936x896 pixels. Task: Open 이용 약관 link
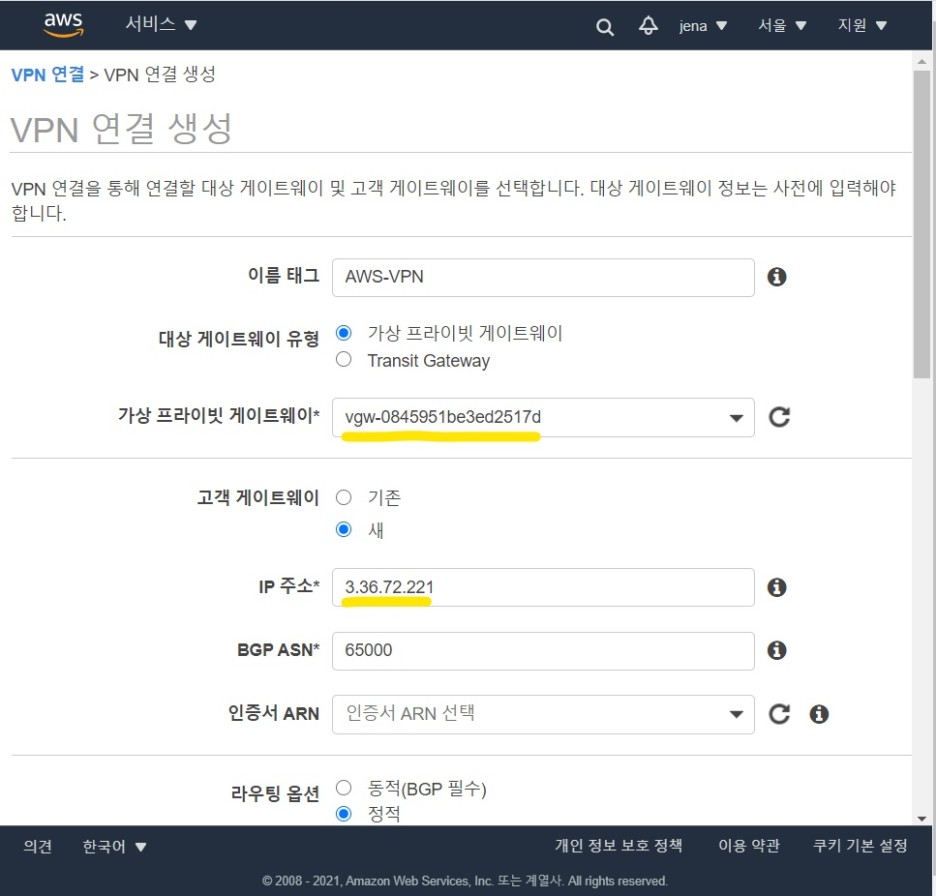coord(749,846)
